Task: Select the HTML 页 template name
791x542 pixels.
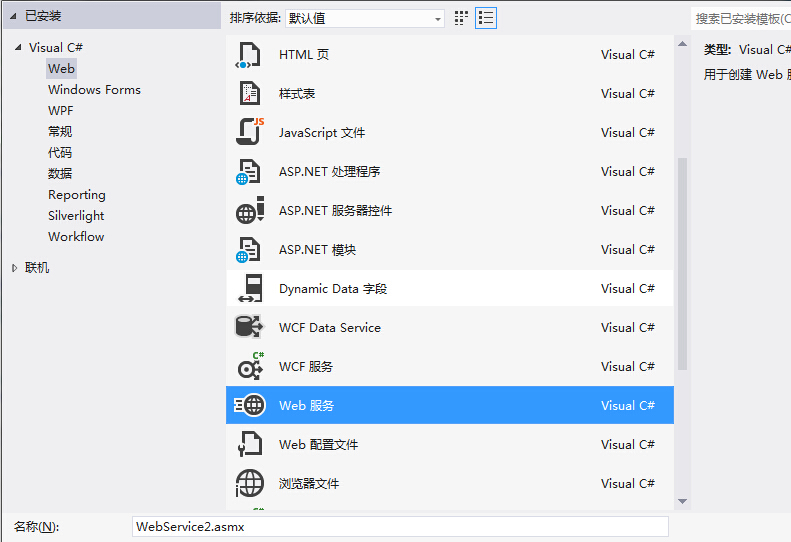Action: pos(304,55)
